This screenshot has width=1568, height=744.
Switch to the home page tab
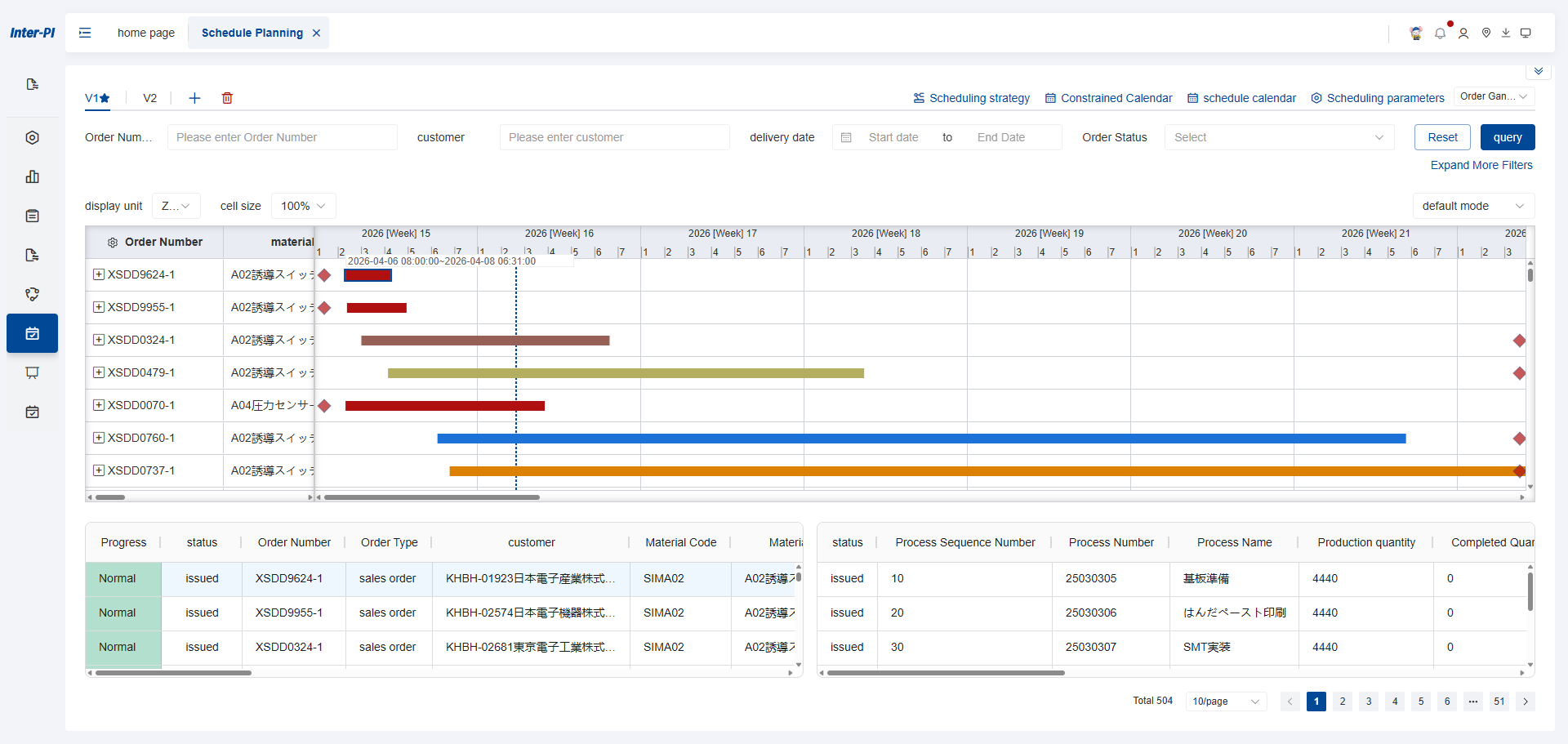point(146,33)
